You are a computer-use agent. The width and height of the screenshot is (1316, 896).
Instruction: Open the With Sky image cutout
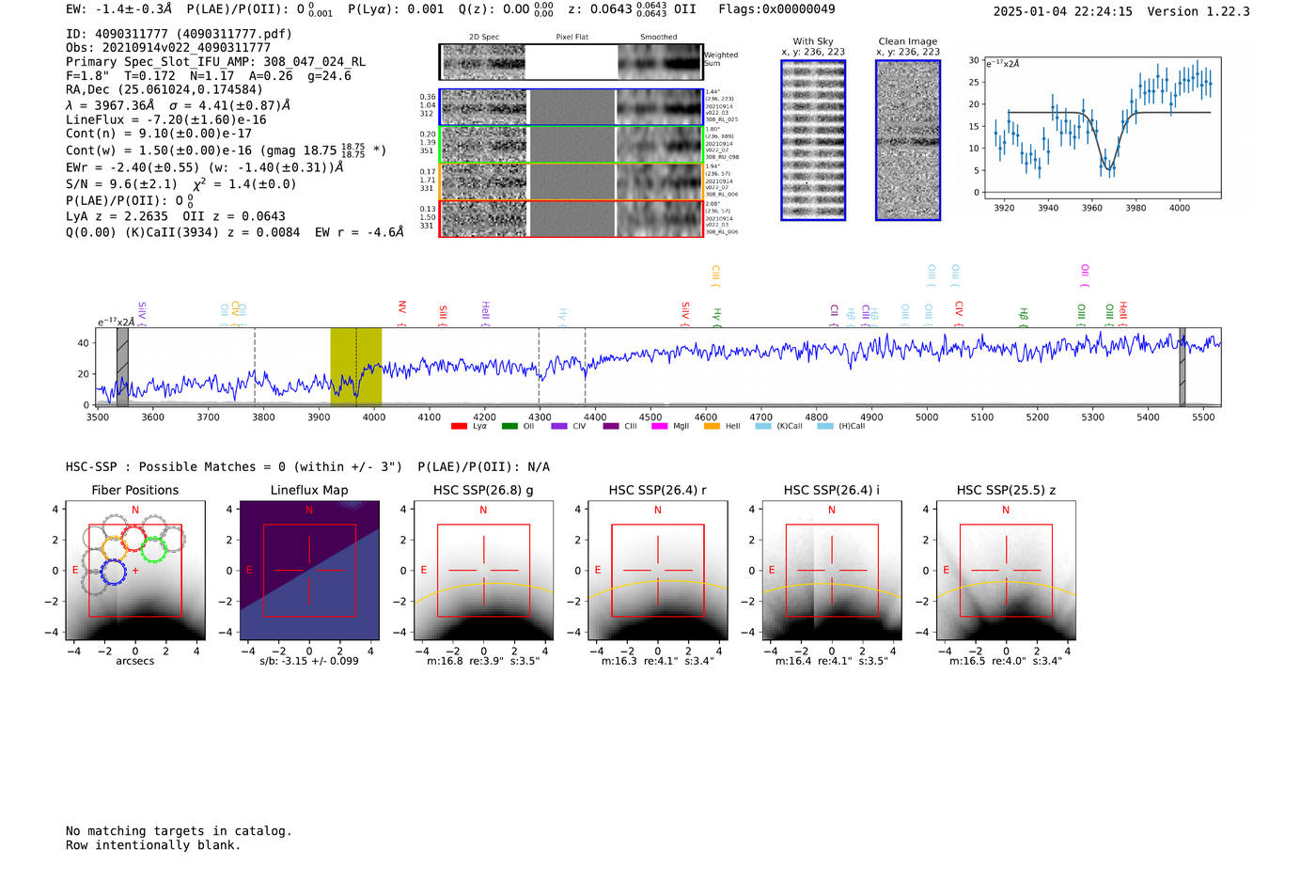click(x=813, y=140)
